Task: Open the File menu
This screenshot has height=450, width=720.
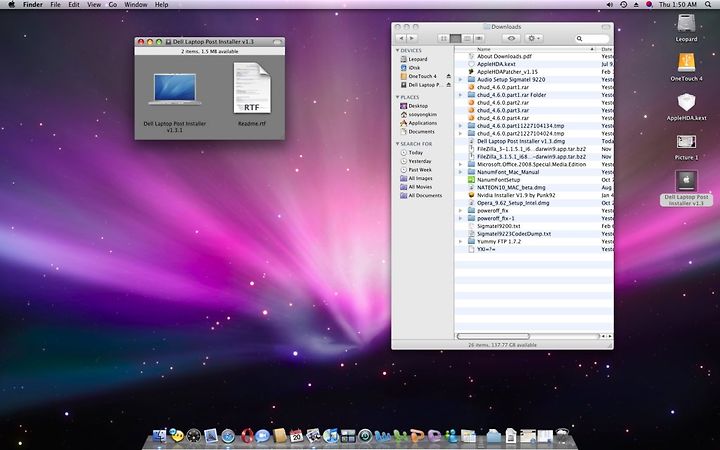Action: 55,5
